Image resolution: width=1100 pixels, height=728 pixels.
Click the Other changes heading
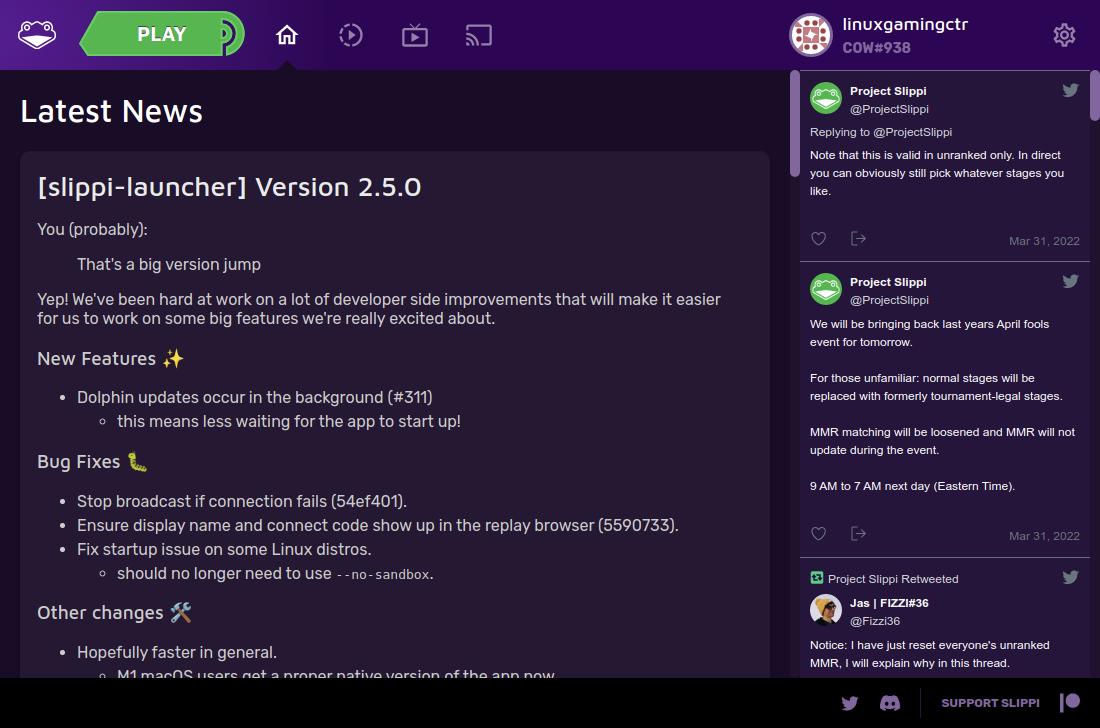click(x=114, y=613)
